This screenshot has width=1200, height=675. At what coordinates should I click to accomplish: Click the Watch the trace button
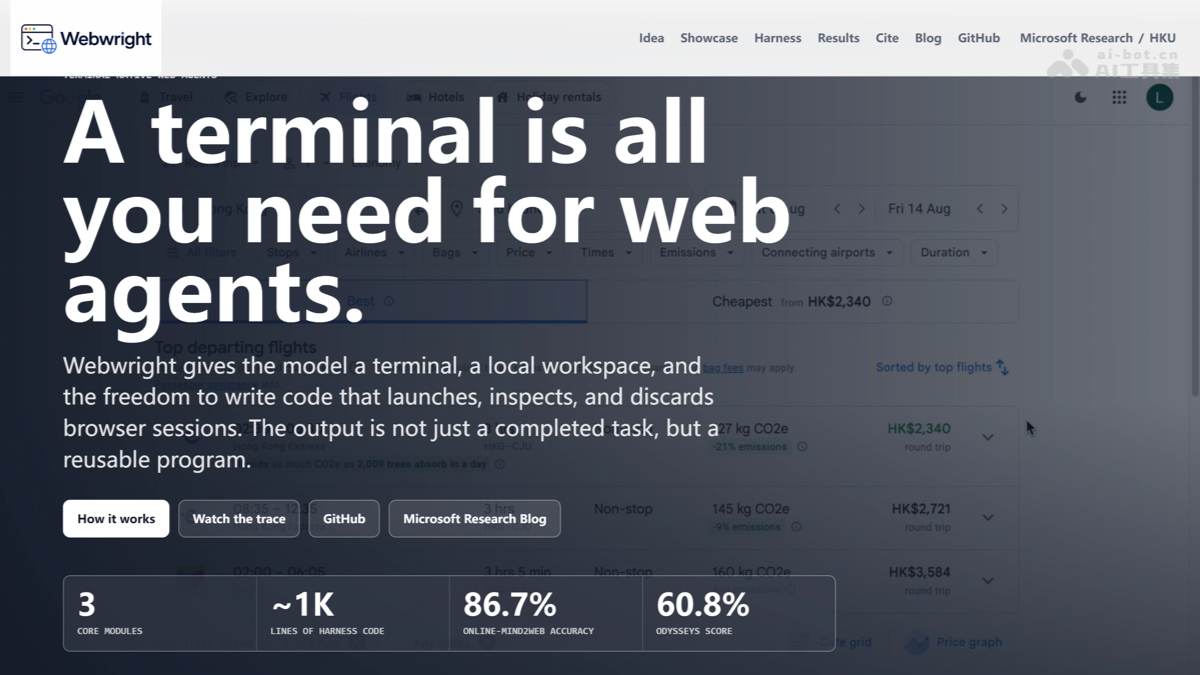(239, 519)
